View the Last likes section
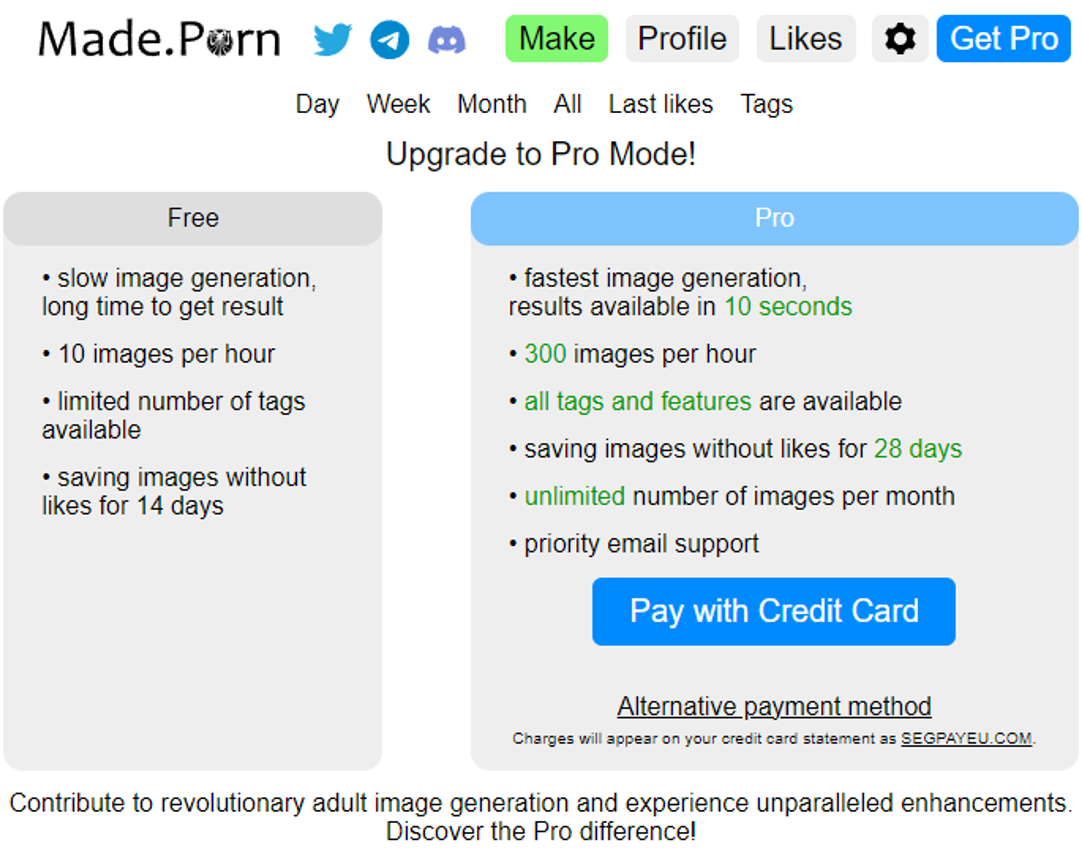1082x855 pixels. [660, 104]
